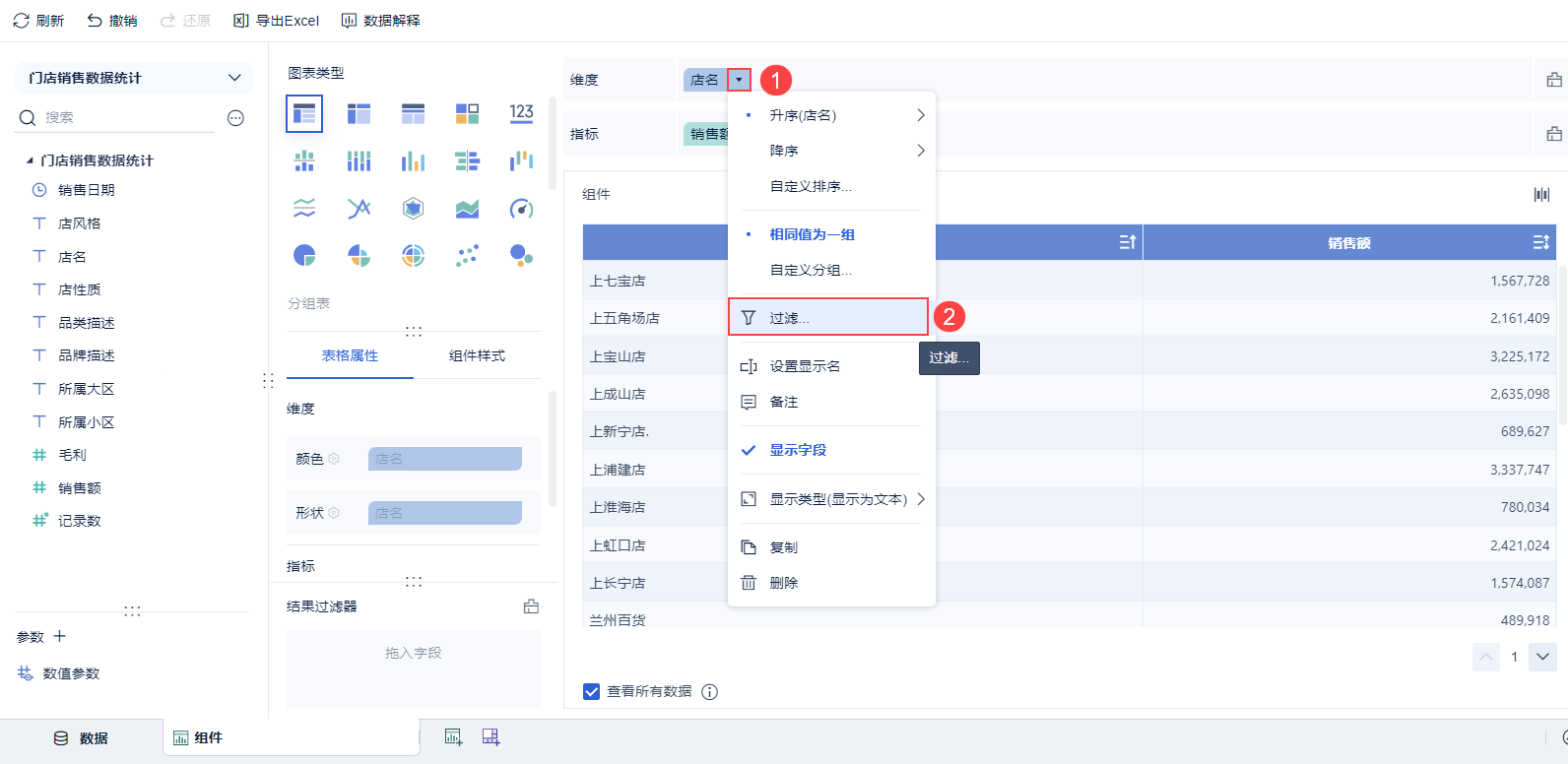Pick the gauge dashboard chart icon

pos(521,208)
